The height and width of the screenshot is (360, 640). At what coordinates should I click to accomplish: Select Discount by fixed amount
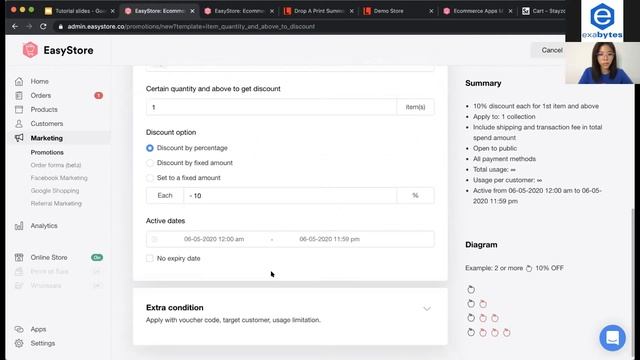point(150,163)
